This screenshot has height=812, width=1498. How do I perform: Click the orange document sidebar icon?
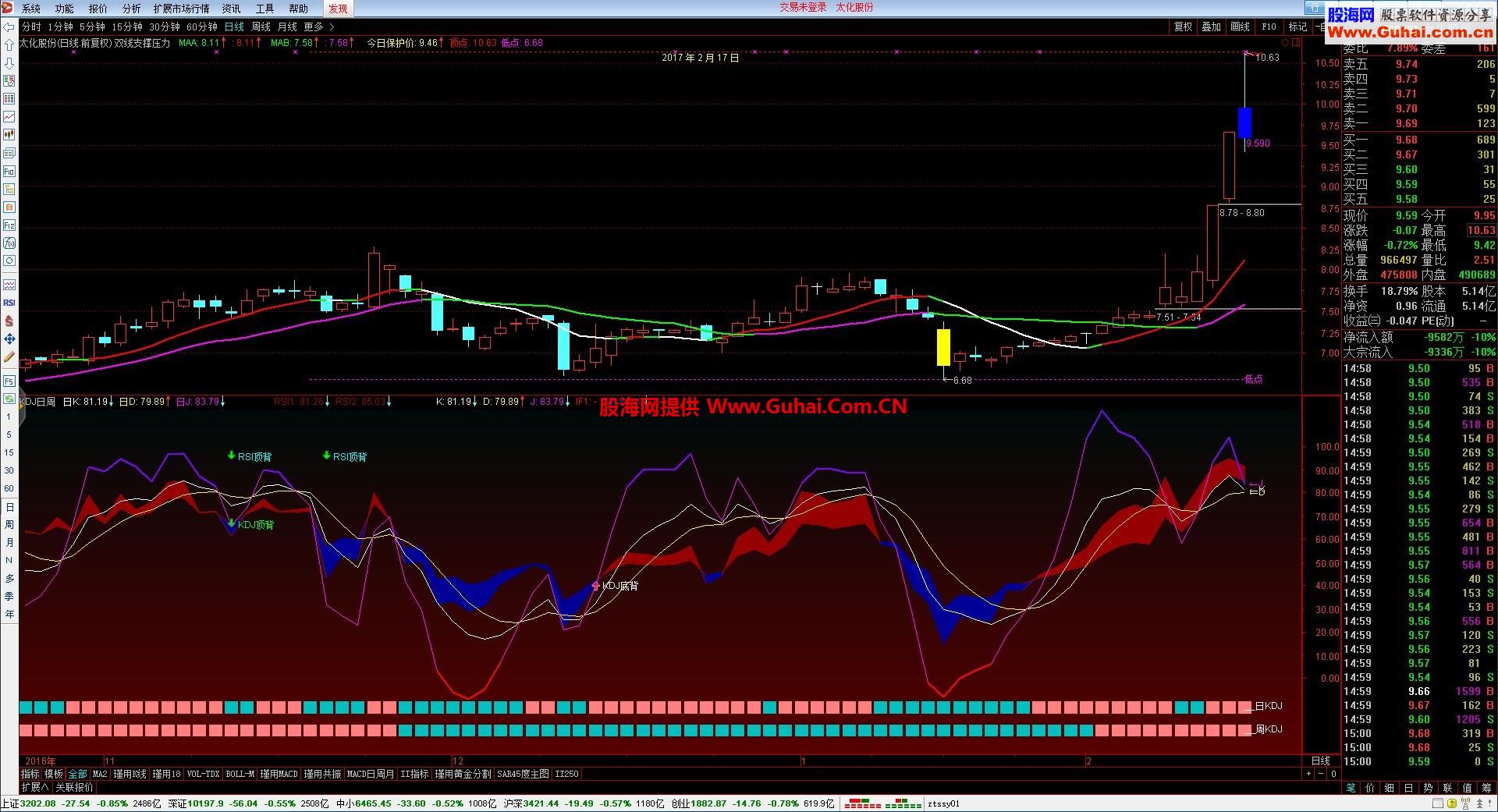click(9, 207)
